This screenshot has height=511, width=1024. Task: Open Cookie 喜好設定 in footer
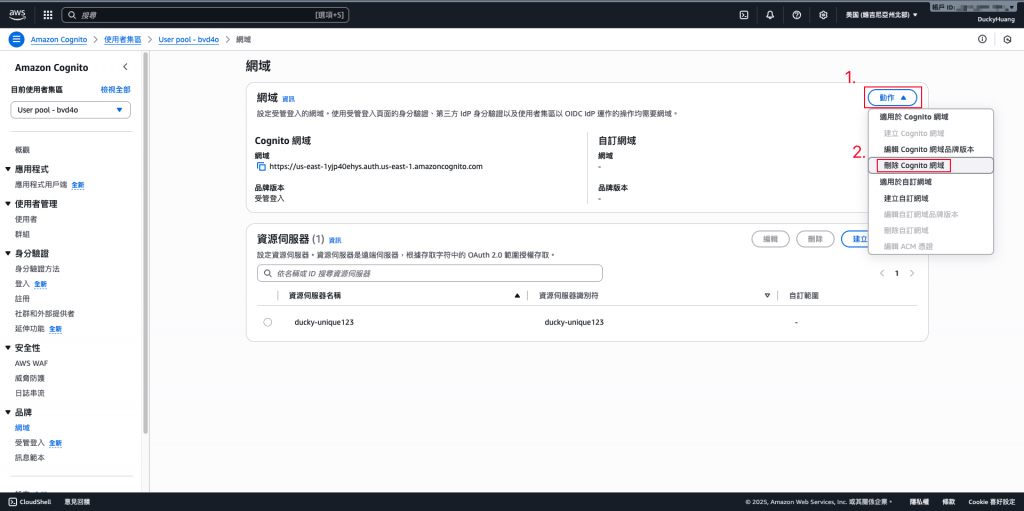(991, 502)
